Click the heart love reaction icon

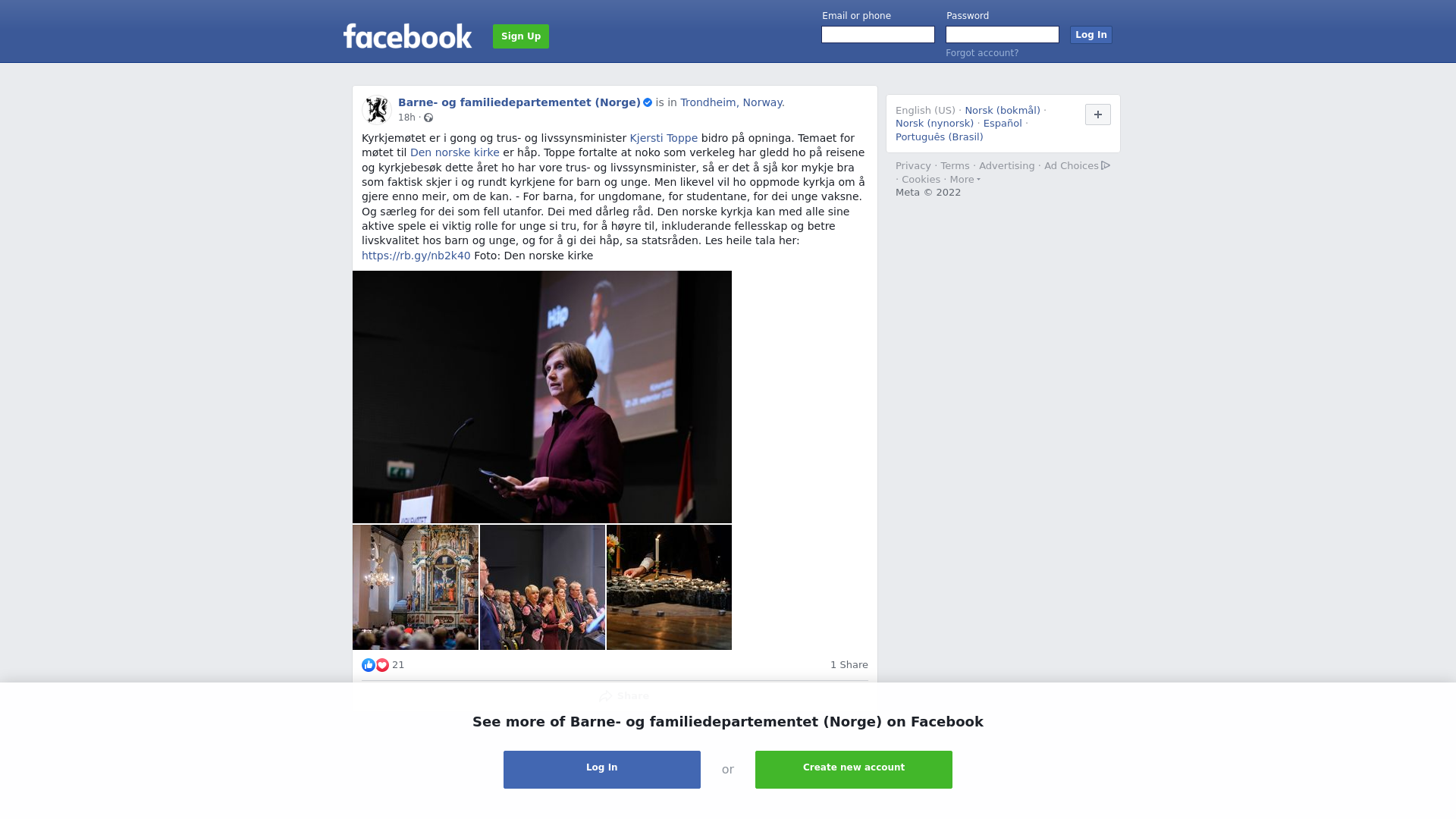pyautogui.click(x=382, y=665)
